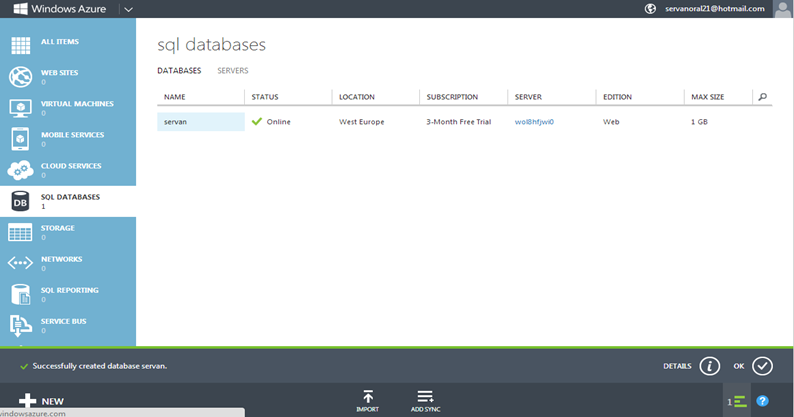The height and width of the screenshot is (417, 794).
Task: Select the Mobile Services phone icon
Action: [20, 139]
